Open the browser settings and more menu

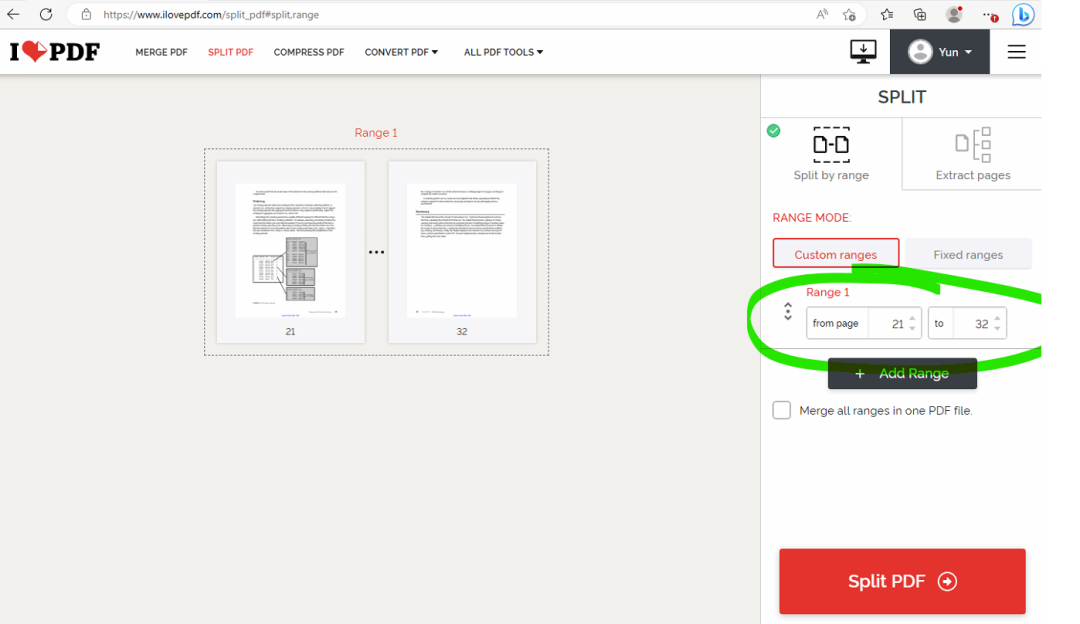(990, 14)
